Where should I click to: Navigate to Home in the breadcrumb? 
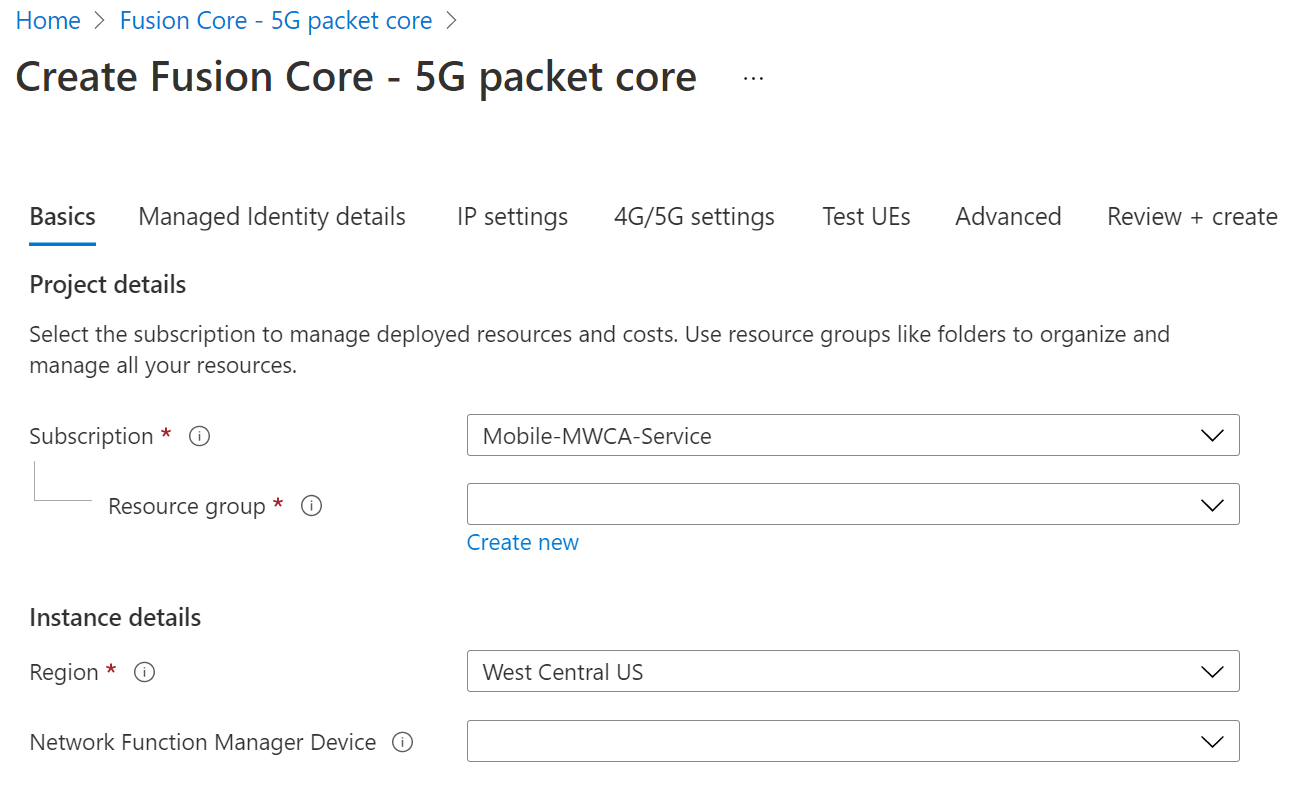48,21
